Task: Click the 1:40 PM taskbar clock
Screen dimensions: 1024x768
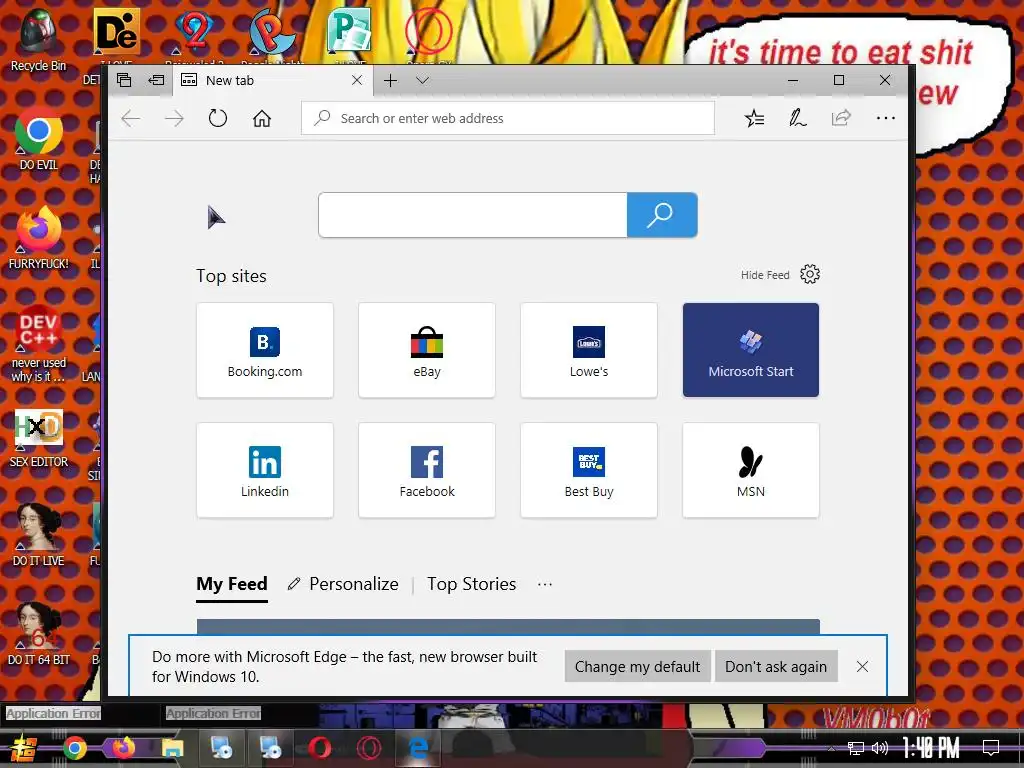Action: pos(931,748)
